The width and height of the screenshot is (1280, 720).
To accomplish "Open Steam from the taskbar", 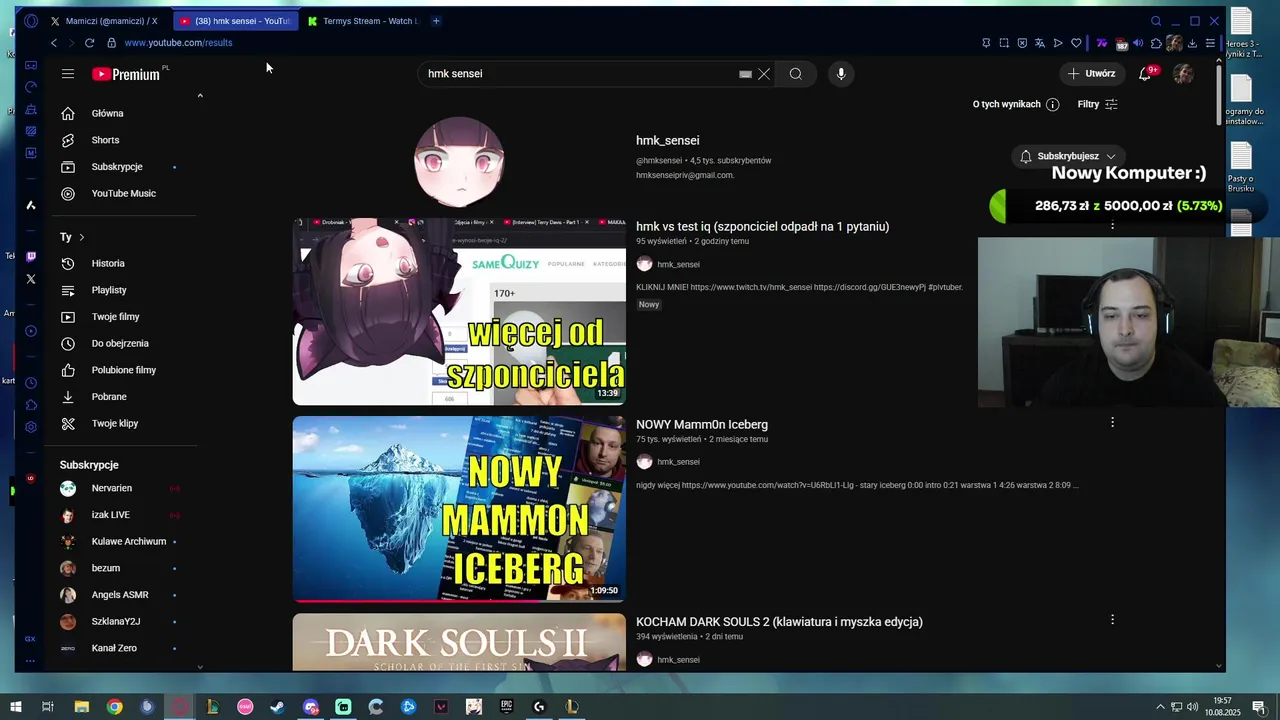I will click(278, 707).
